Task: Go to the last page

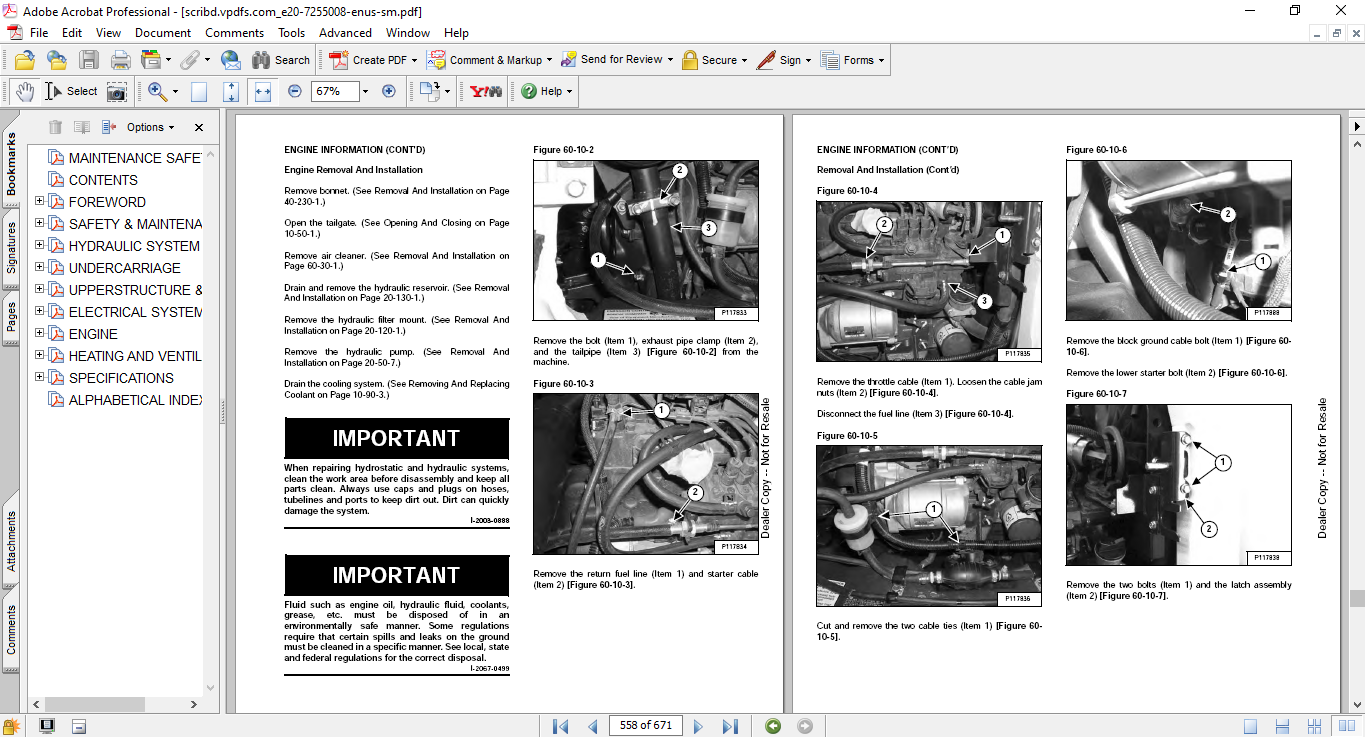Action: click(x=730, y=726)
